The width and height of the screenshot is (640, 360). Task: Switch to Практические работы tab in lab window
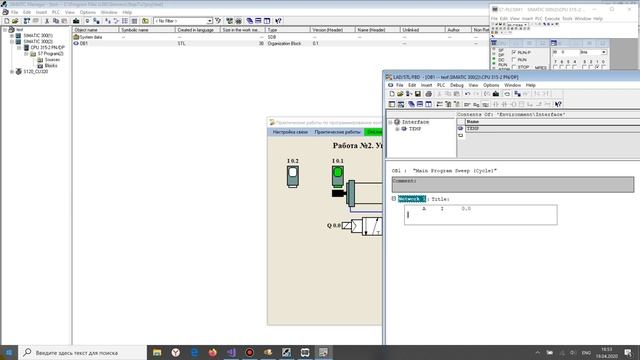(x=338, y=132)
